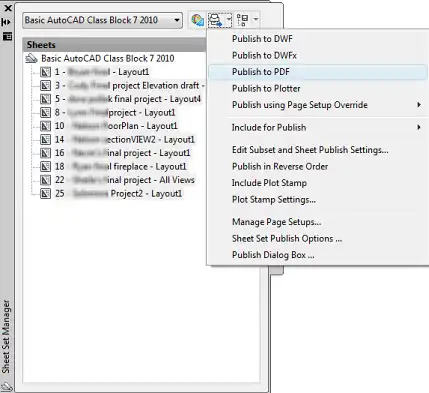The image size is (429, 393).
Task: Click the sheet set root node icon
Action: 31,59
